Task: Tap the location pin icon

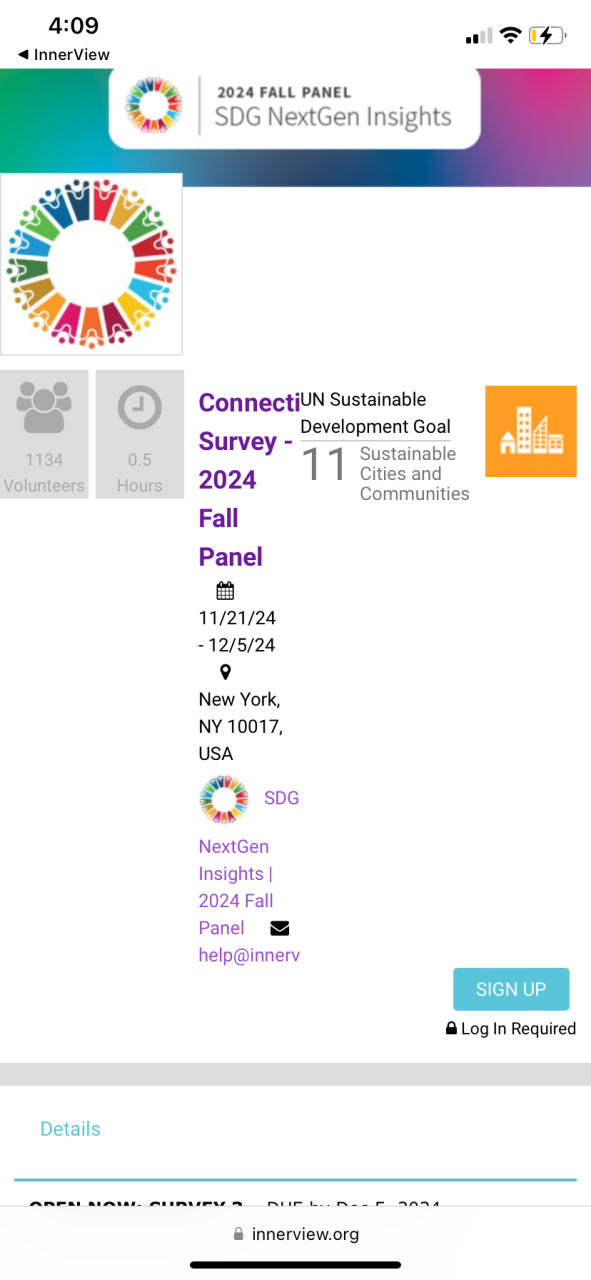Action: click(x=225, y=672)
